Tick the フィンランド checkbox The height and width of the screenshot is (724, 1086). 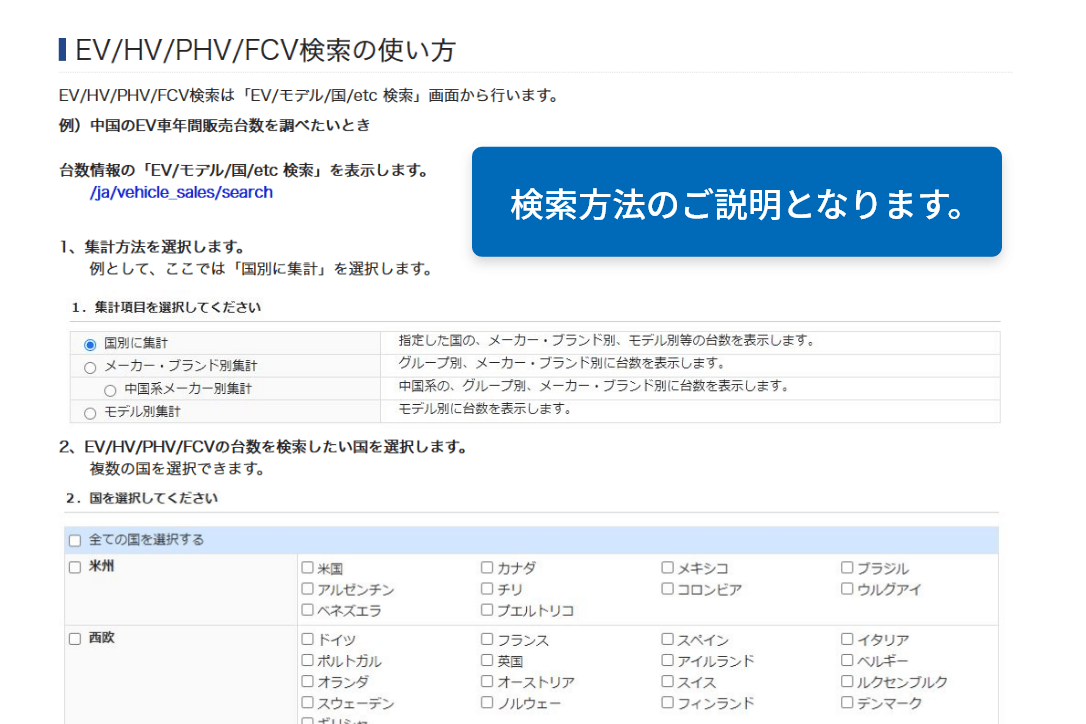tap(667, 703)
